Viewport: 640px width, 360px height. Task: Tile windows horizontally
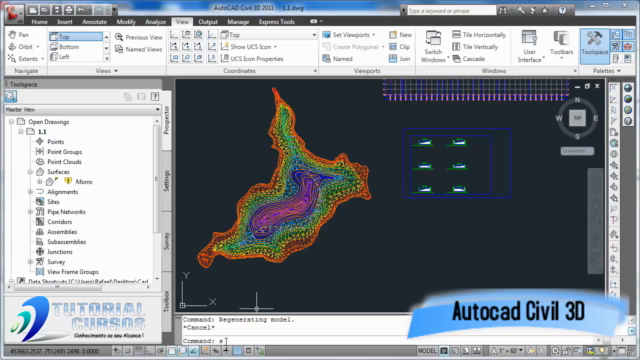click(x=479, y=35)
